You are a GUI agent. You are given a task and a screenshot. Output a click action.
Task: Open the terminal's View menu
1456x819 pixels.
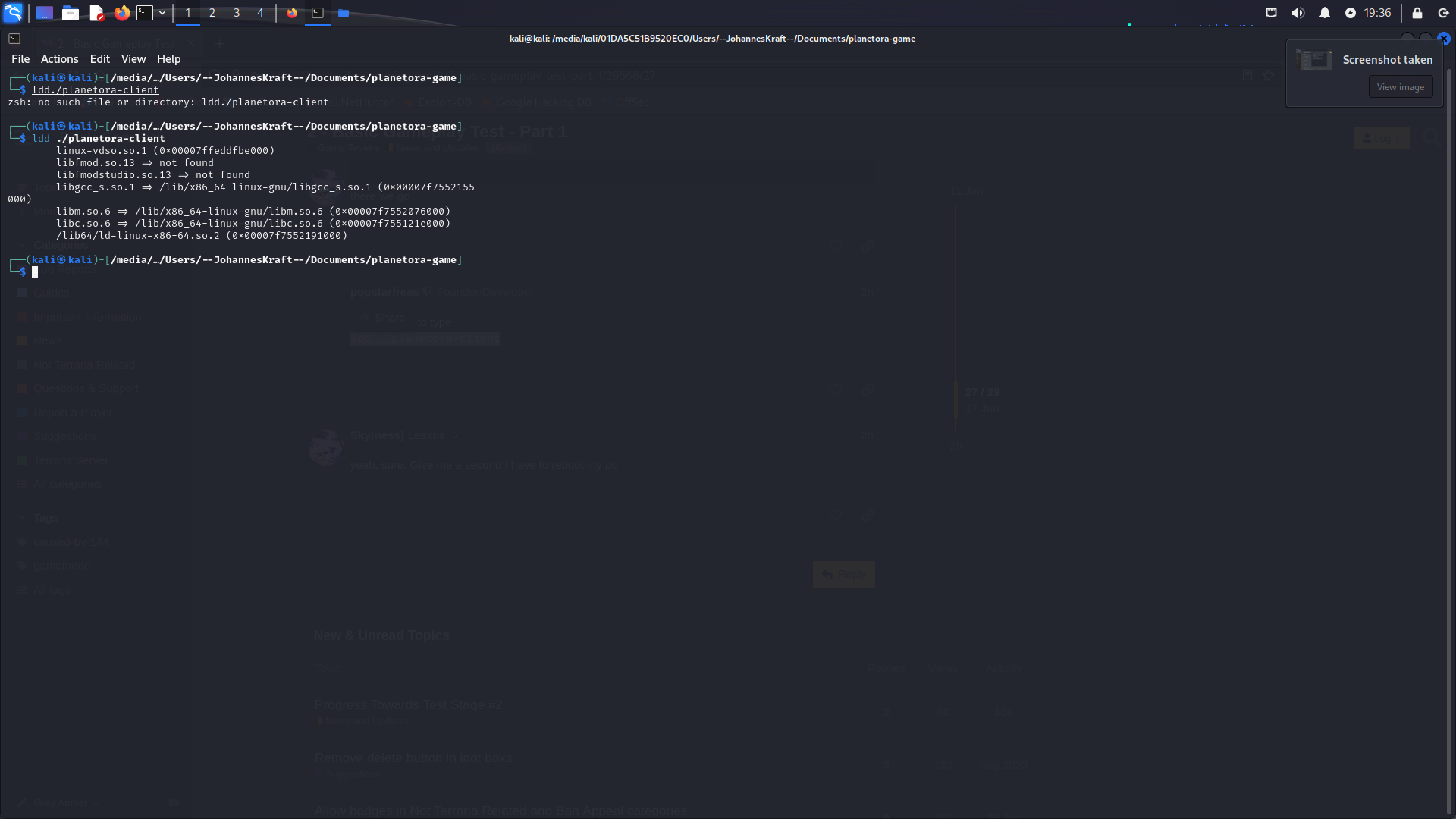click(133, 58)
